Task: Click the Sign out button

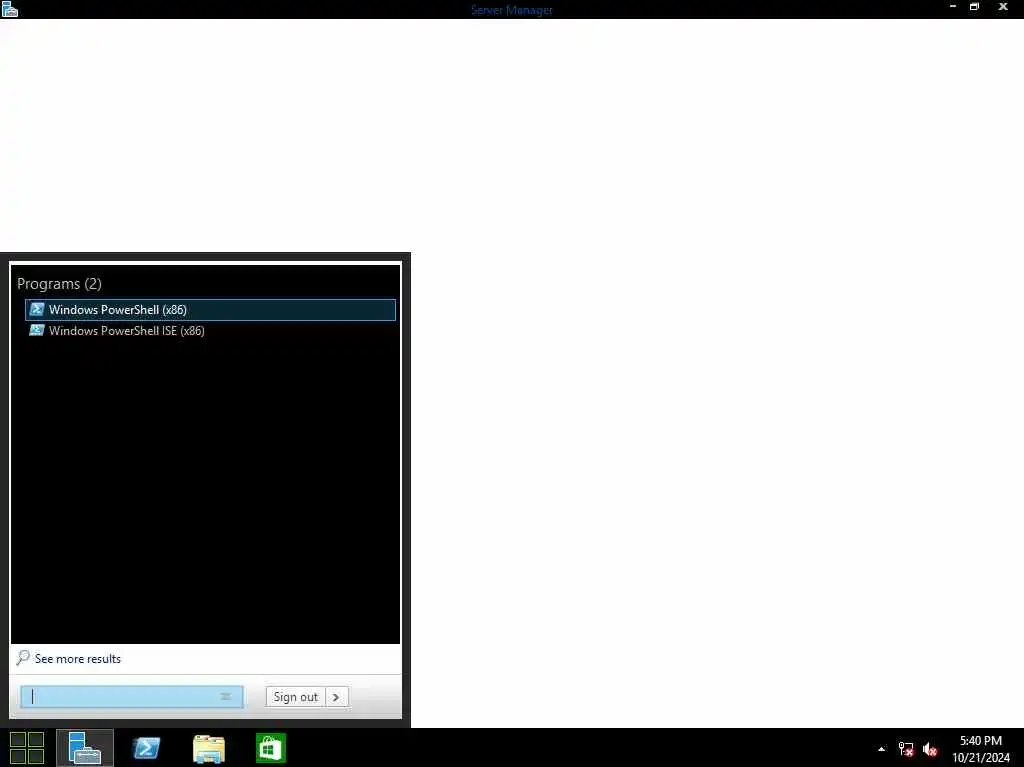Action: 295,697
